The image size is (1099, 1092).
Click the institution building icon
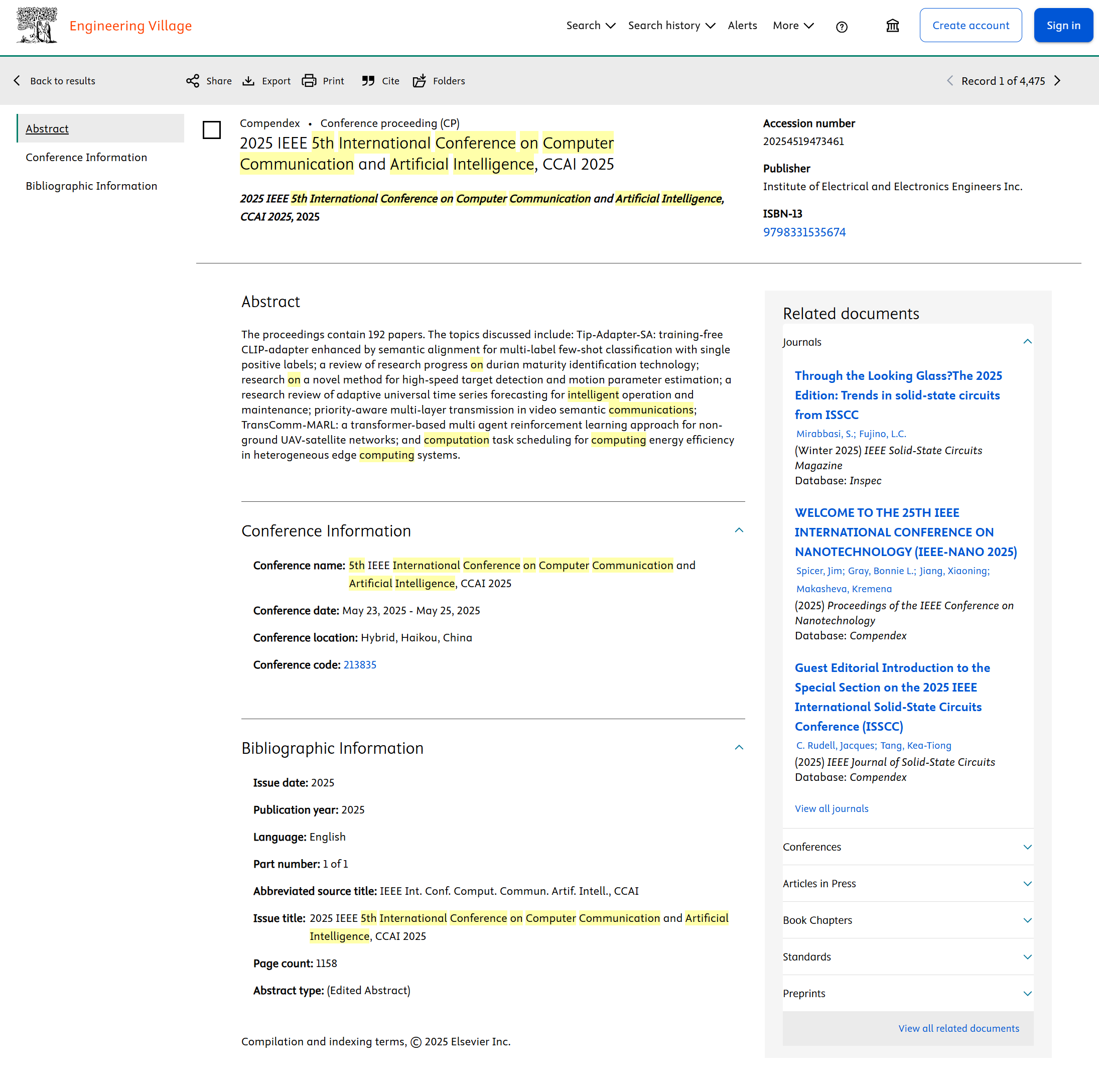(892, 26)
